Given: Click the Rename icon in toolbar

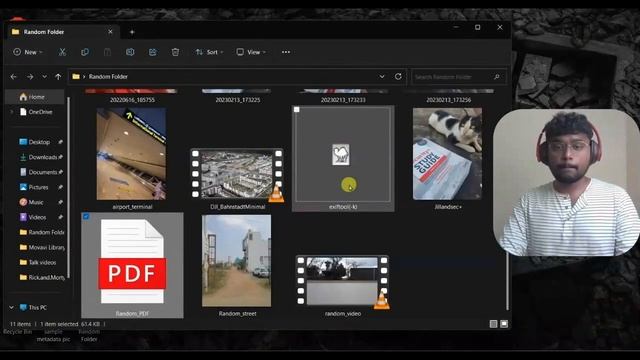Looking at the screenshot, I should click(x=130, y=52).
